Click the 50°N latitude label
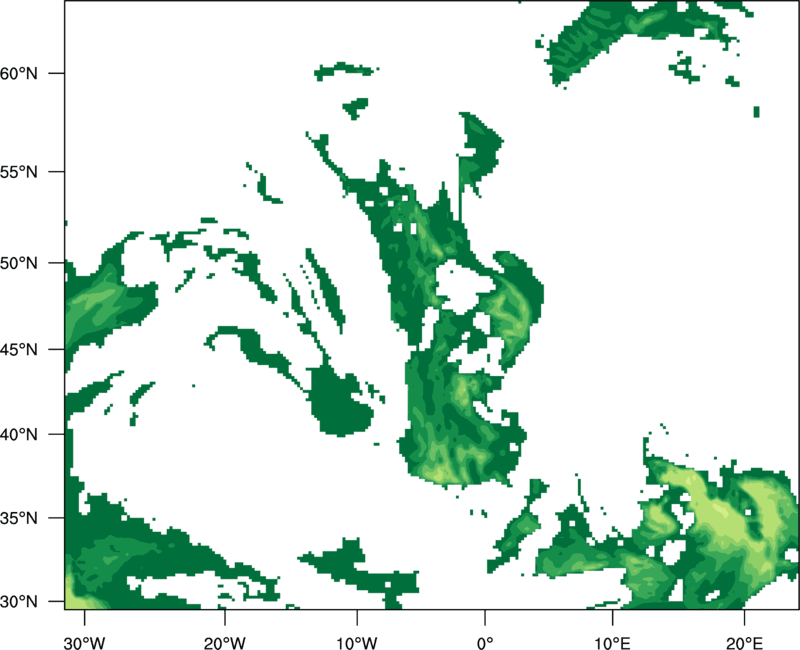Viewport: 800px width, 650px height. 19,263
